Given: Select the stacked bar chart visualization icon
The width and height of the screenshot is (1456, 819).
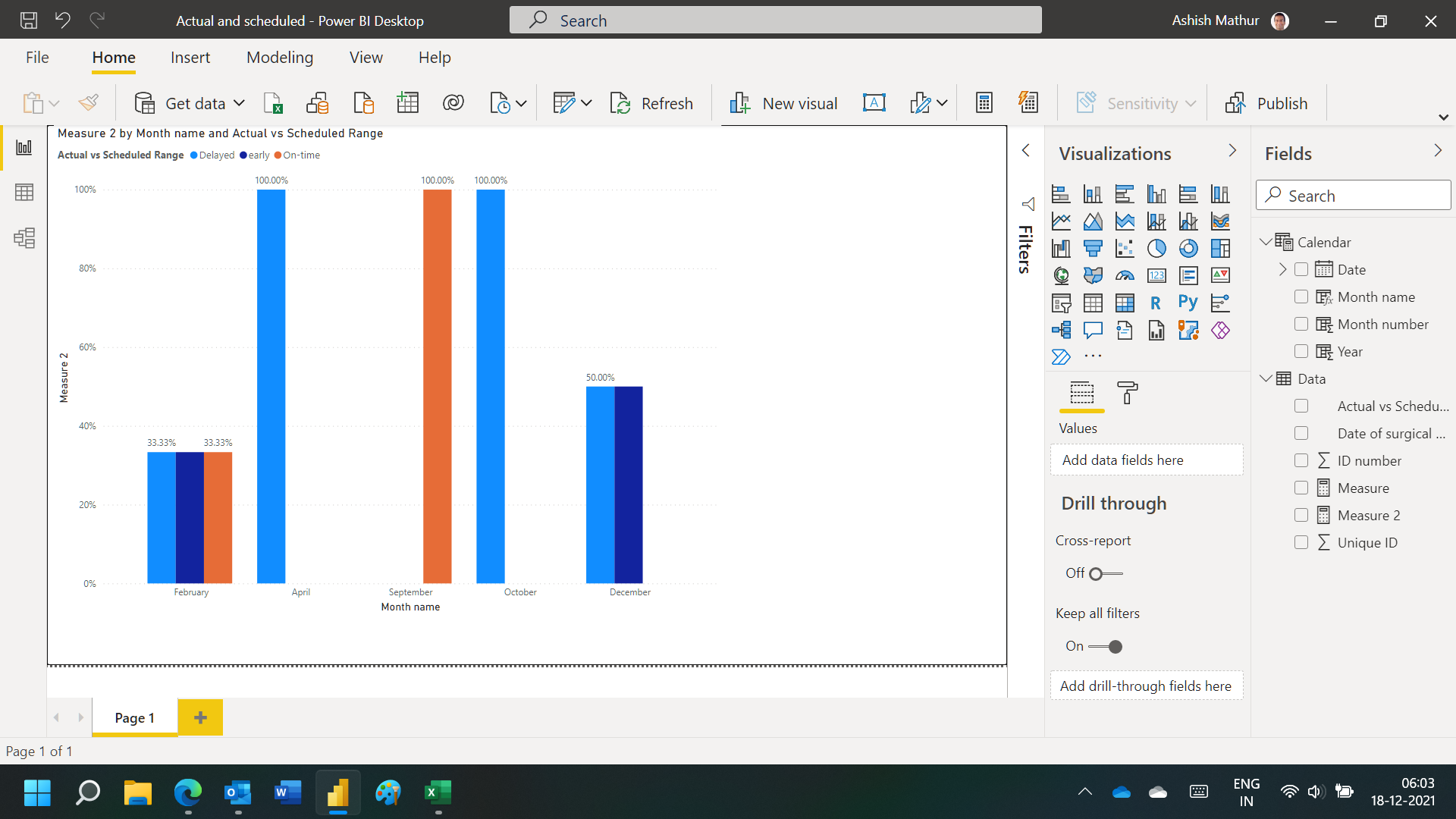Looking at the screenshot, I should point(1061,194).
